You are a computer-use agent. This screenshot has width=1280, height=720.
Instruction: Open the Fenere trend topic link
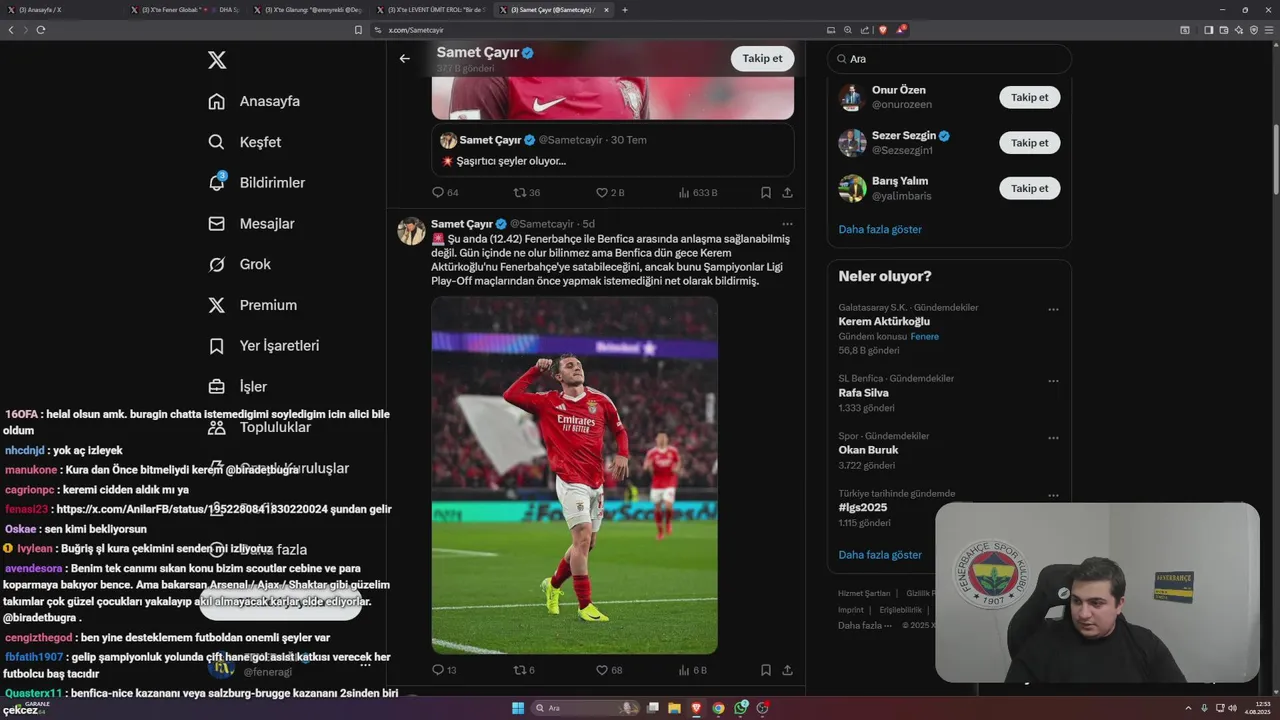pos(924,336)
